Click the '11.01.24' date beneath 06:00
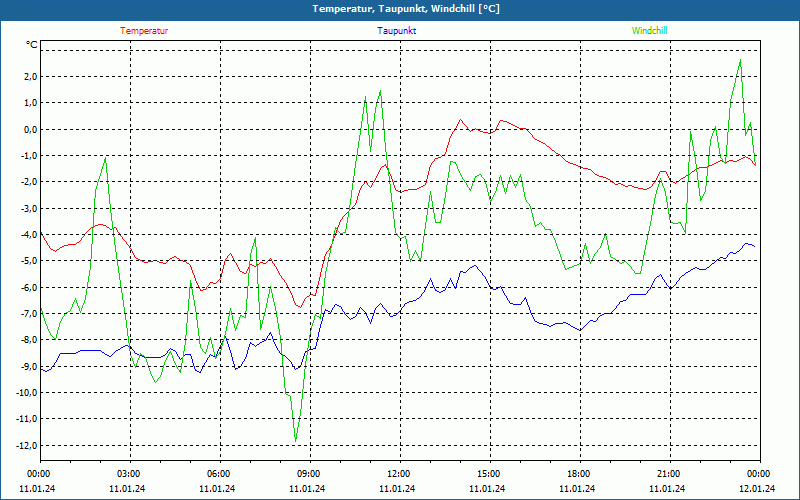This screenshot has height=500, width=800. point(217,489)
